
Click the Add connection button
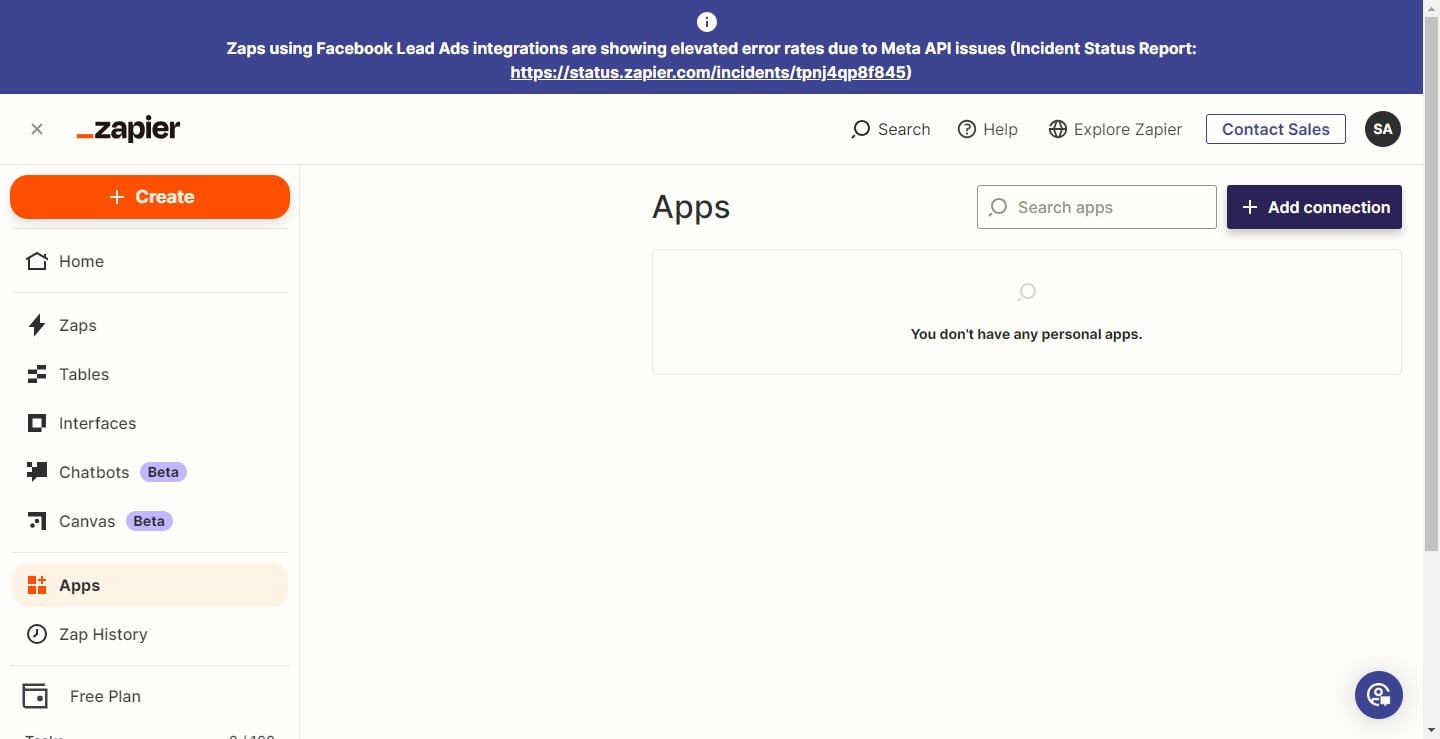tap(1314, 207)
